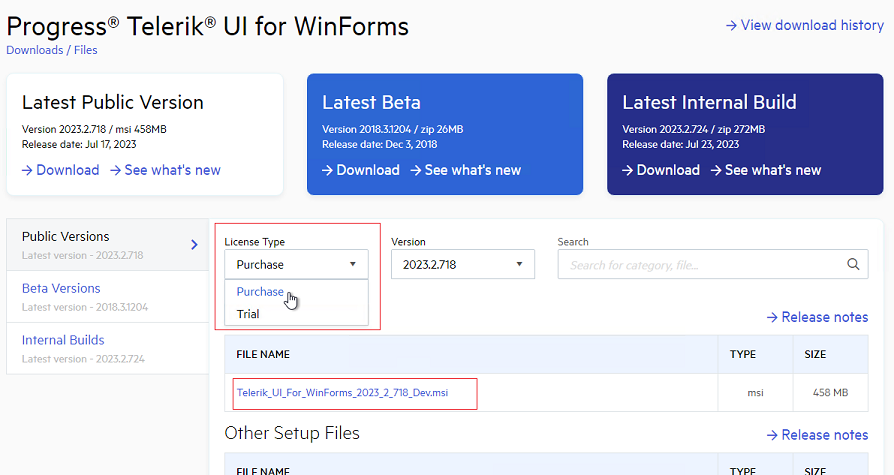Choose Purchase in the License Type list
Image resolution: width=894 pixels, height=475 pixels.
pyautogui.click(x=260, y=291)
